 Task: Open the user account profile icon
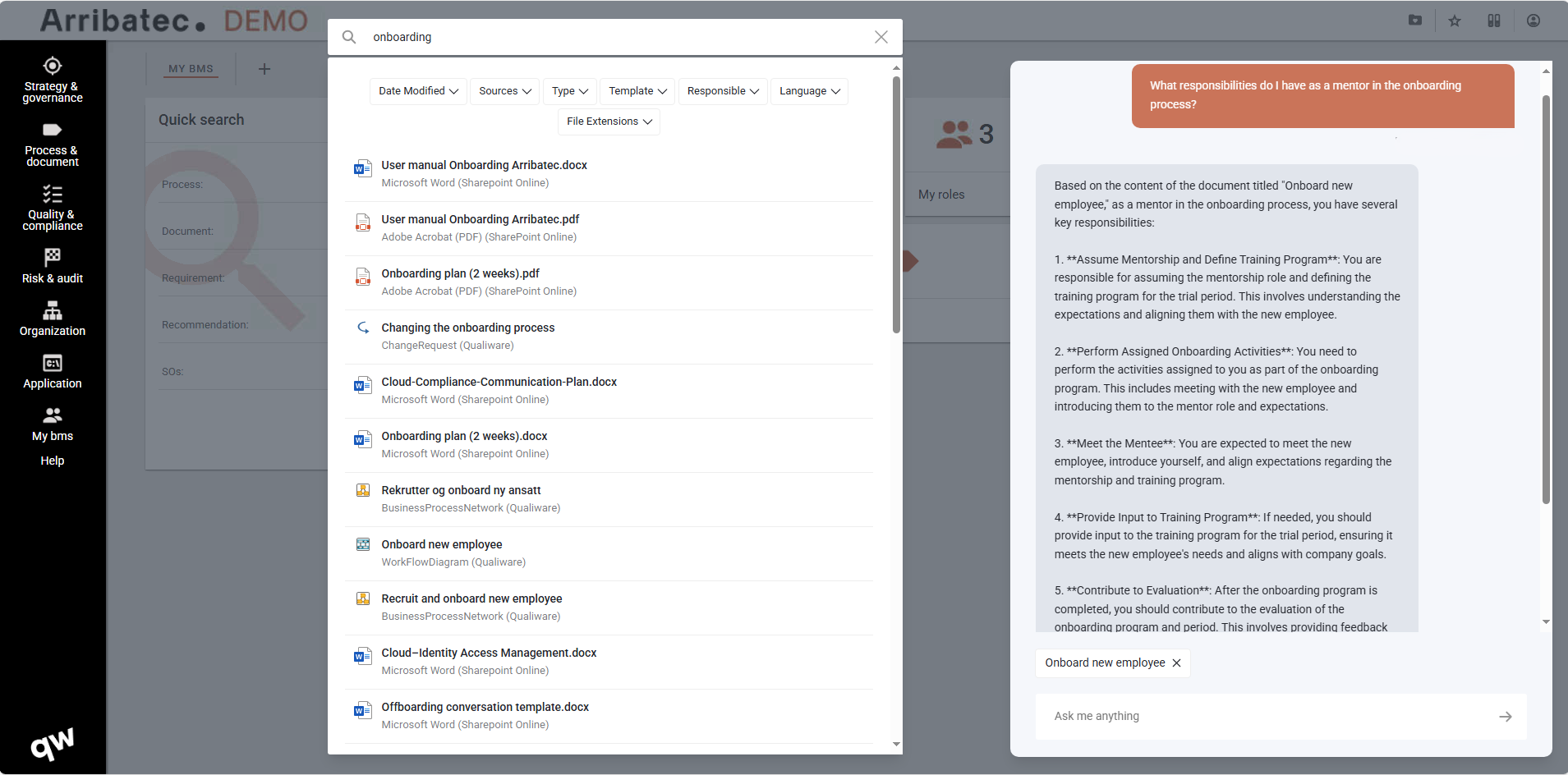[1533, 21]
